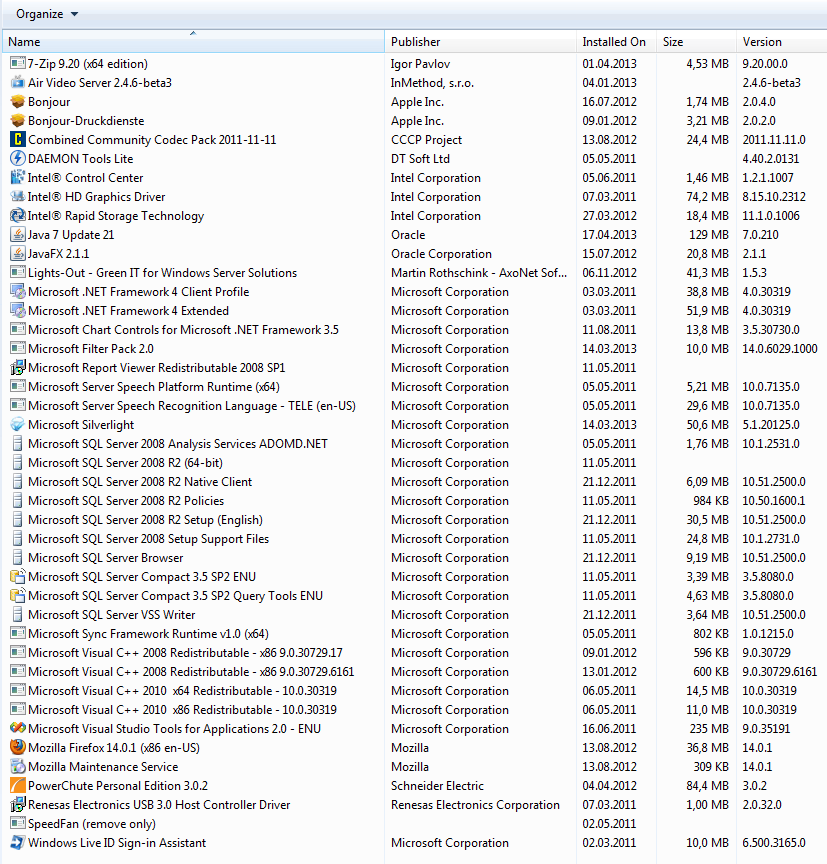Viewport: 827px width, 864px height.
Task: Select Visual C++ 2010 x86 Redistributable entry
Action: coord(182,710)
